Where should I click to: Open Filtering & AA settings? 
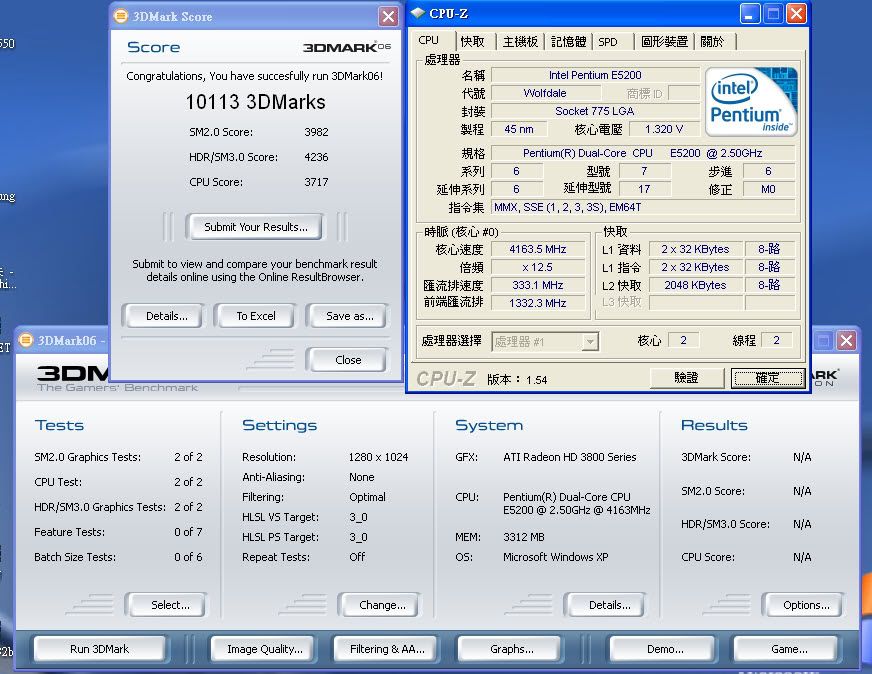387,649
